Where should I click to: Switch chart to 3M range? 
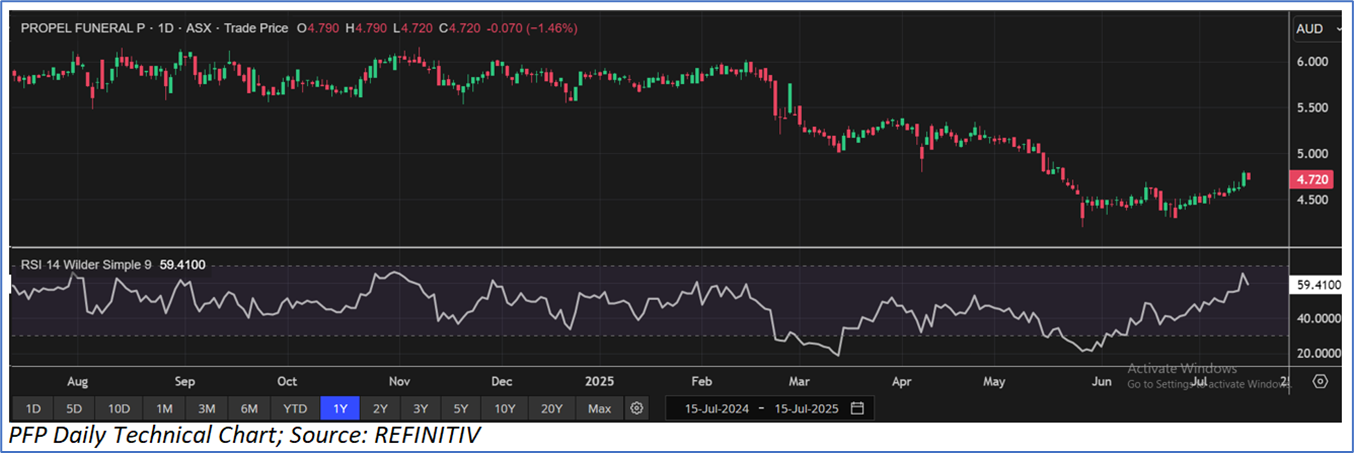point(206,408)
